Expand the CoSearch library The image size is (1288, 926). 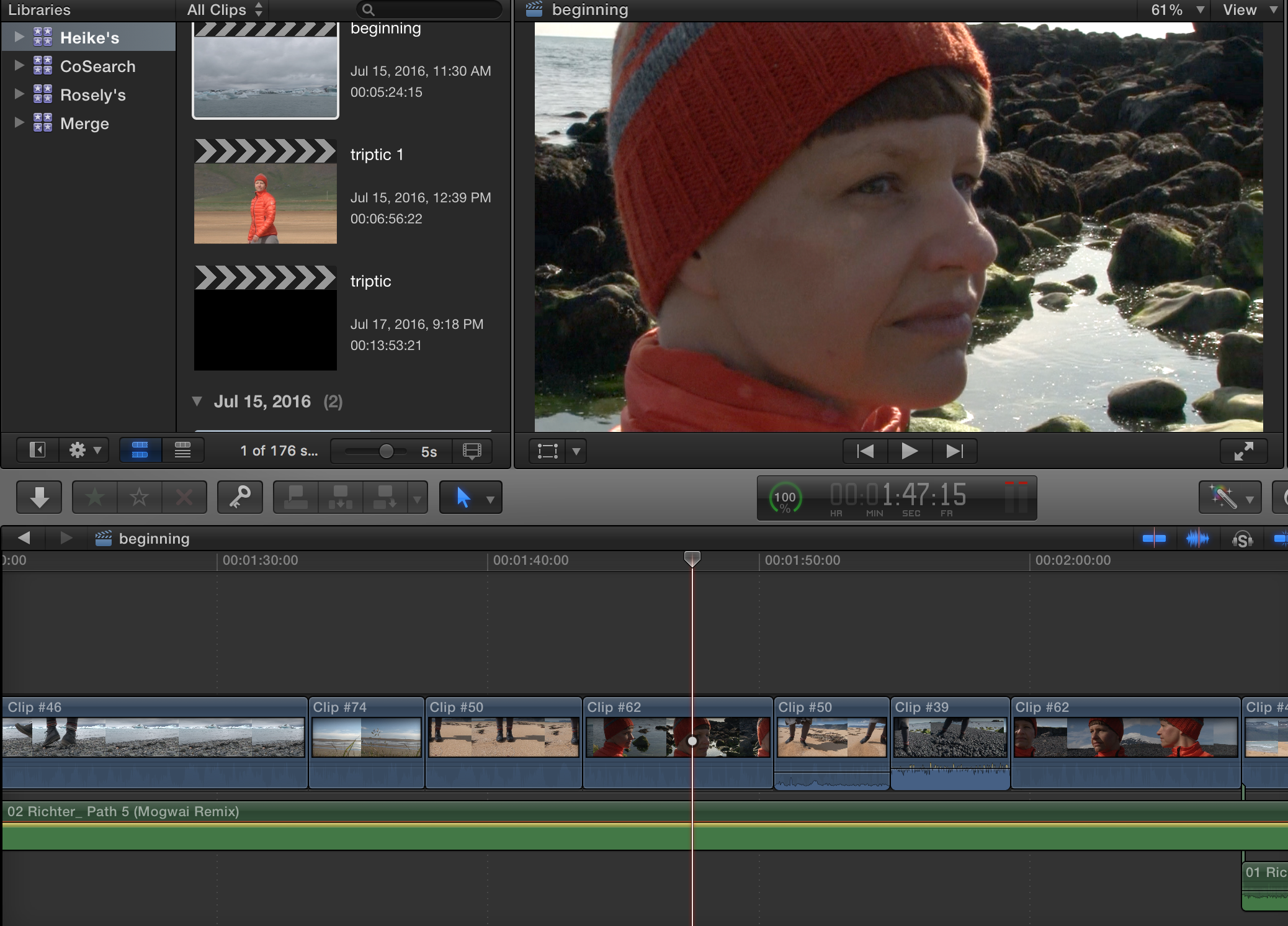[x=19, y=65]
